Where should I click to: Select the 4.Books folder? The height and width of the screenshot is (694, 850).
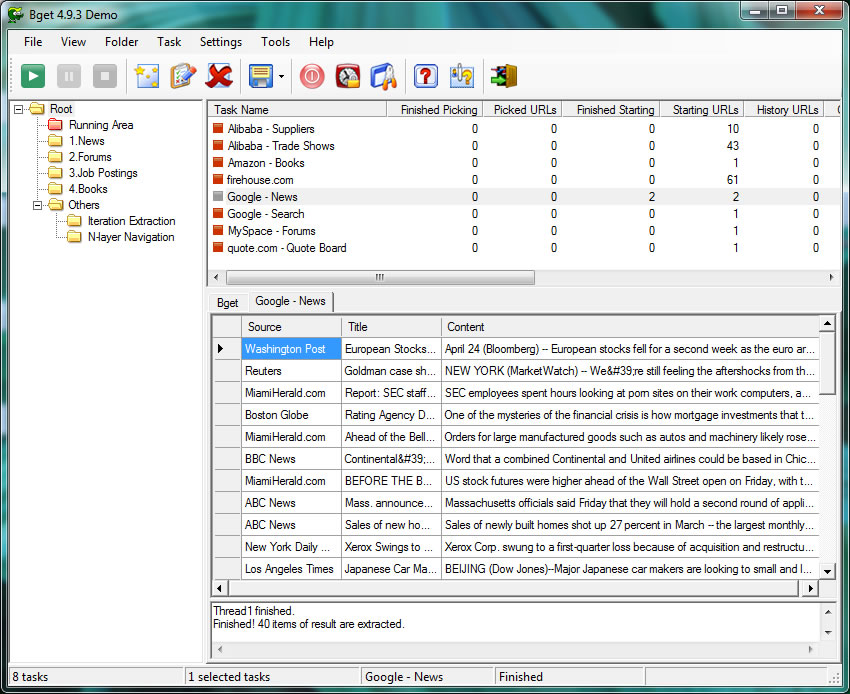[88, 189]
